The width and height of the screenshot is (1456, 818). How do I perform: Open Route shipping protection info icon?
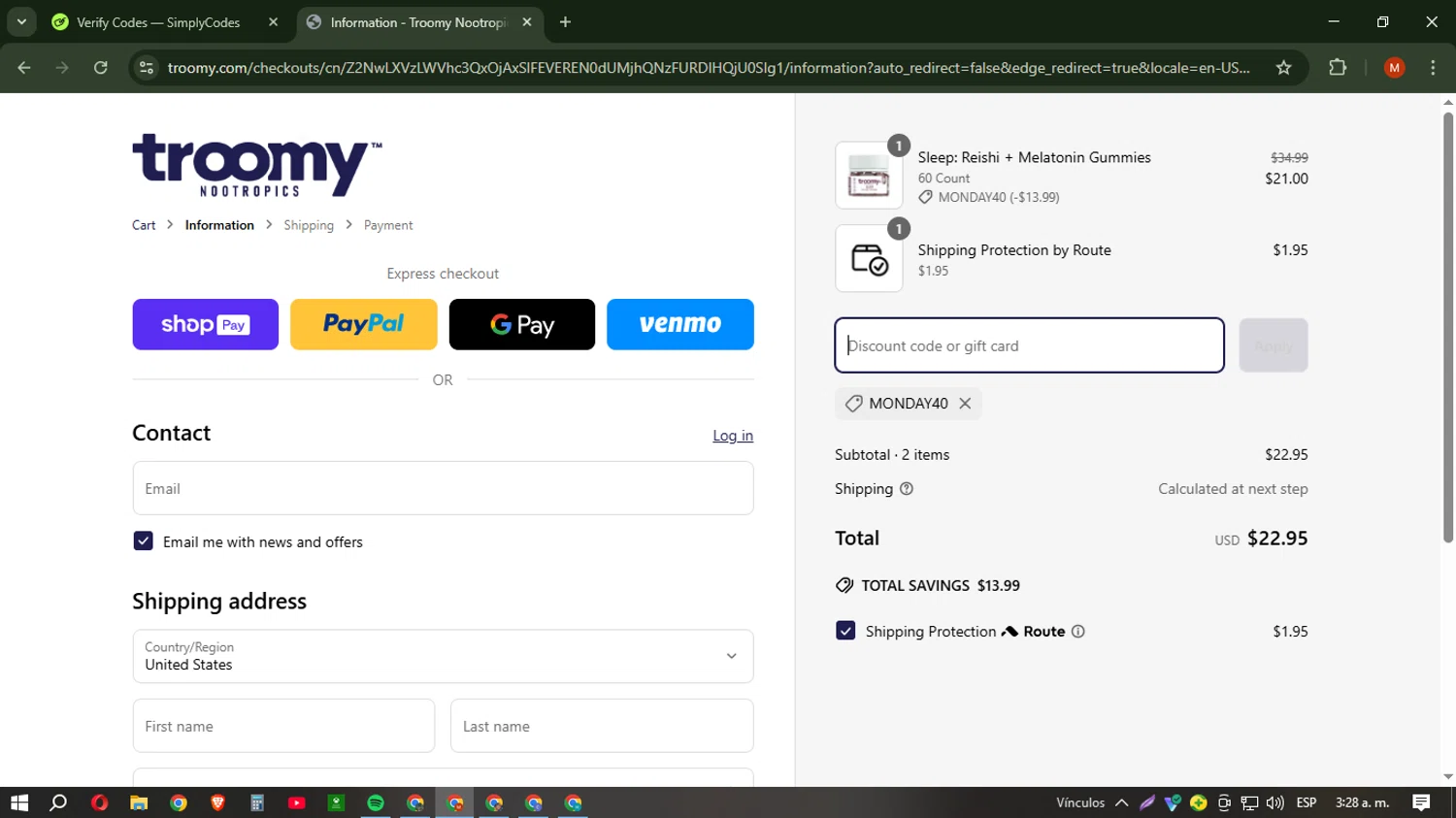[x=1077, y=632]
